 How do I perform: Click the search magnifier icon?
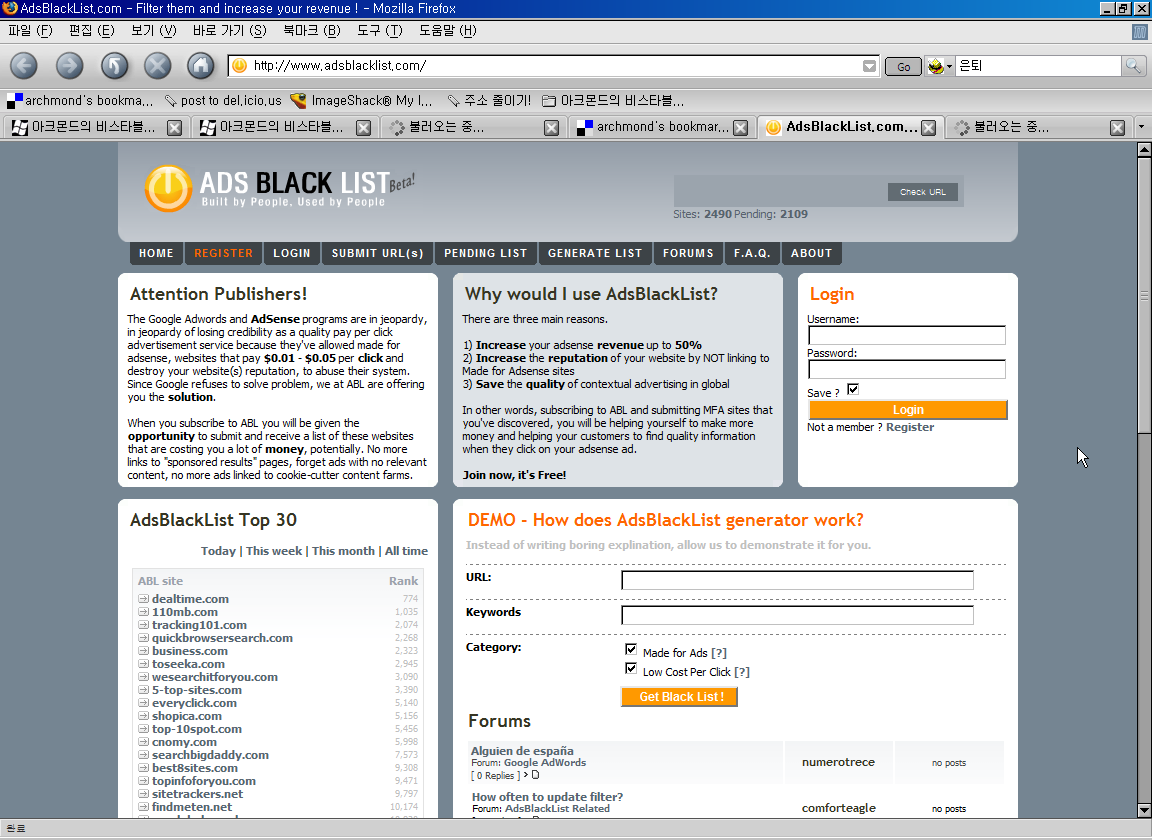[x=1133, y=65]
